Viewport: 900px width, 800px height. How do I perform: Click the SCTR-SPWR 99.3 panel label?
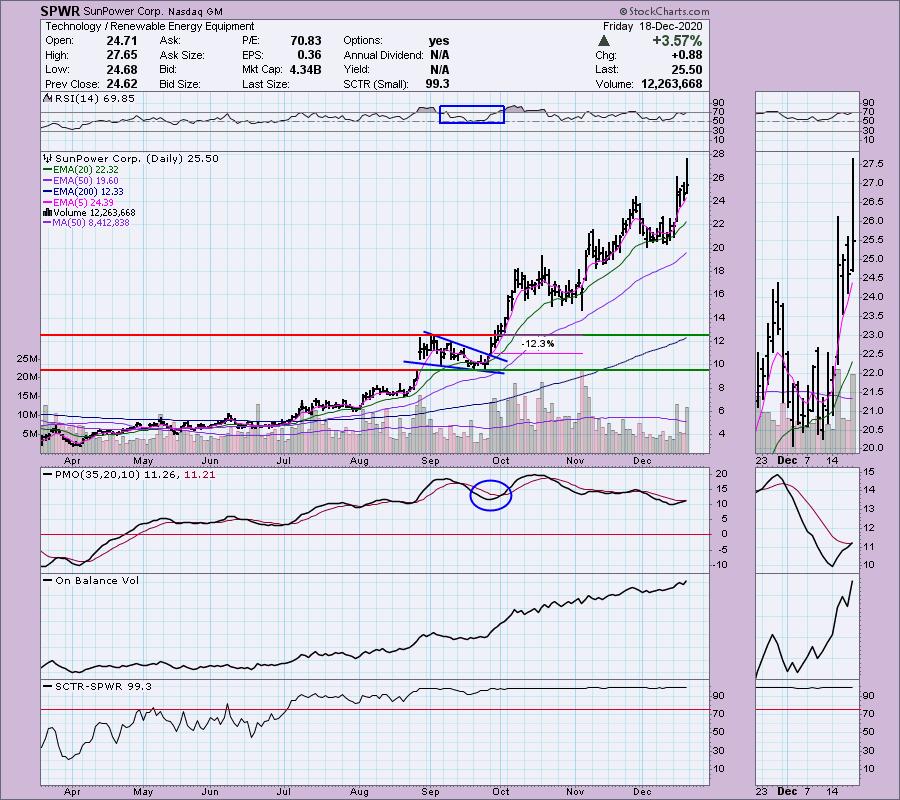88,686
